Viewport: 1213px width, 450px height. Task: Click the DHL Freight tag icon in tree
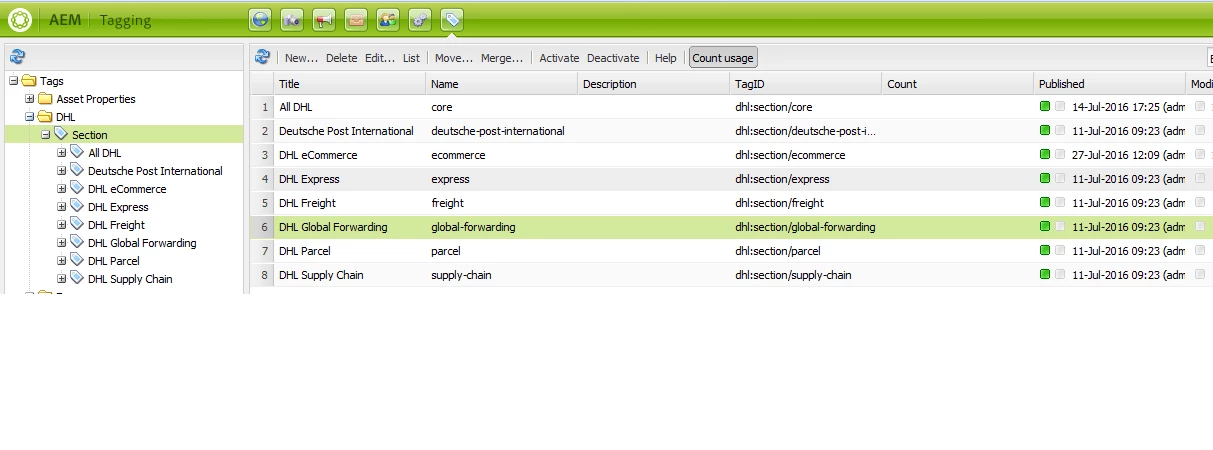tap(77, 224)
